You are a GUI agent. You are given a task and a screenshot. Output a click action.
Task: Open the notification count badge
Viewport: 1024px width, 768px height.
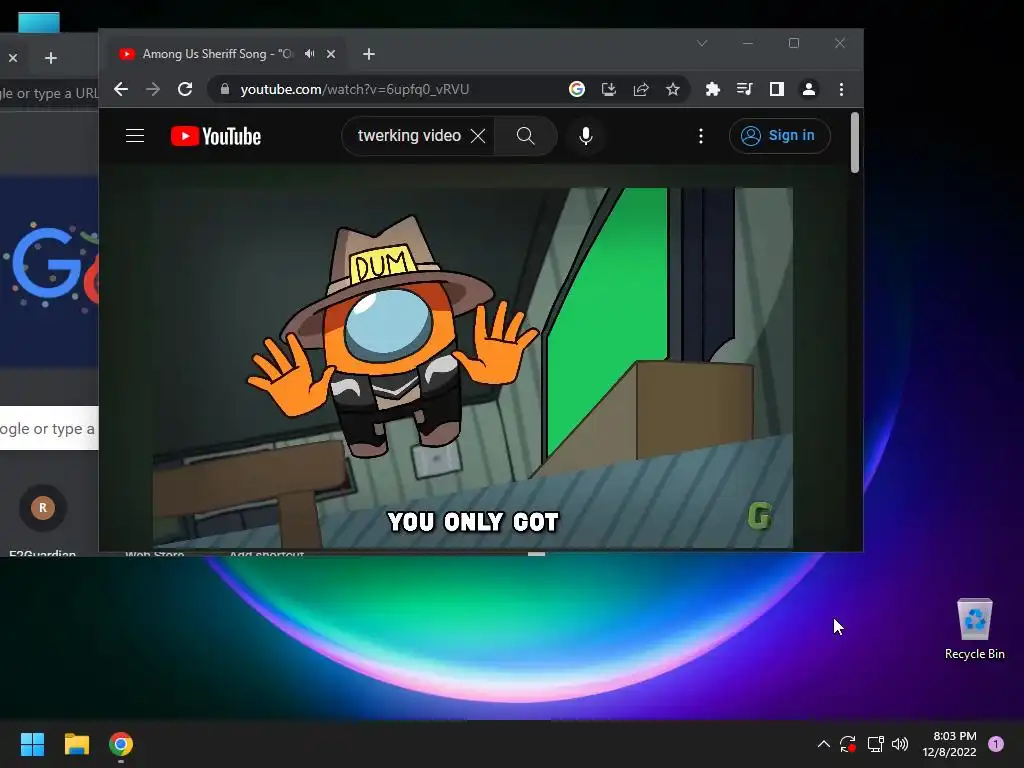pos(996,744)
